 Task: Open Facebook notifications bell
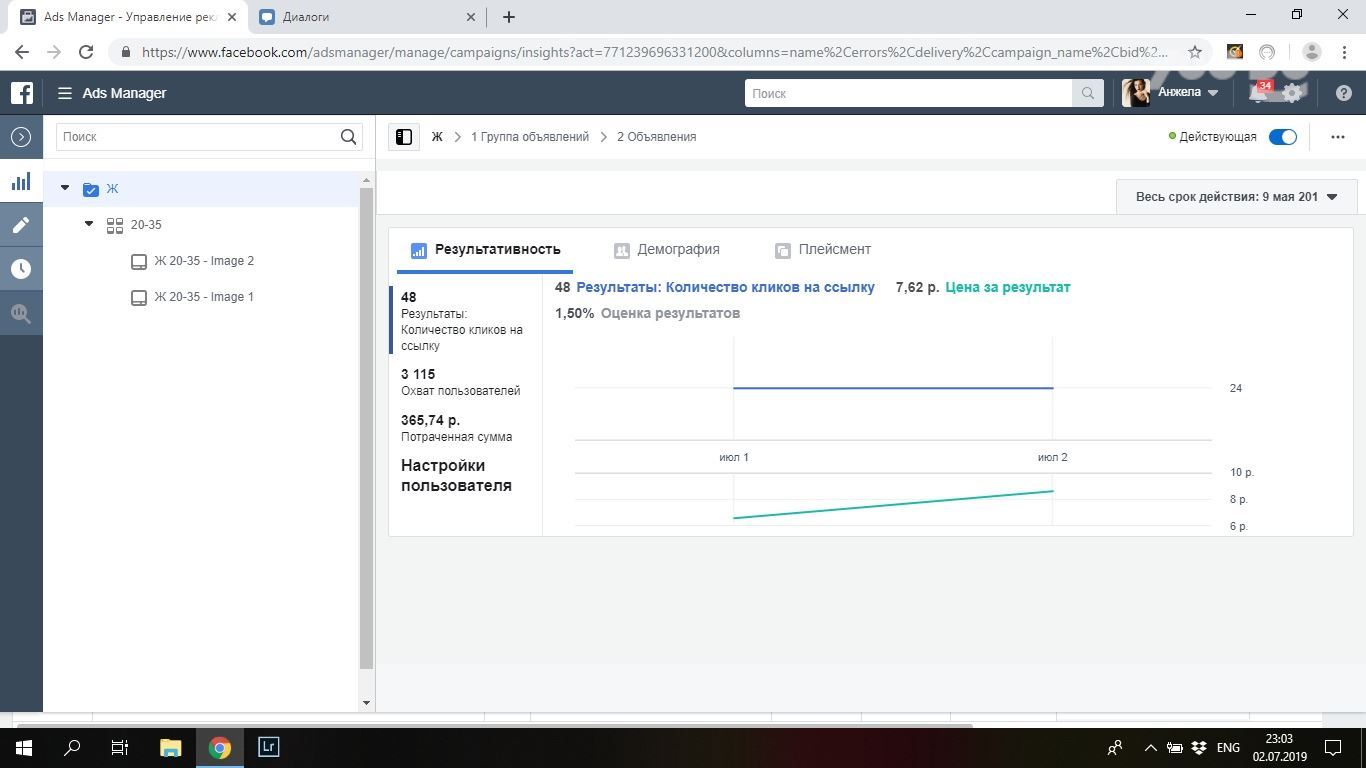tap(1258, 93)
